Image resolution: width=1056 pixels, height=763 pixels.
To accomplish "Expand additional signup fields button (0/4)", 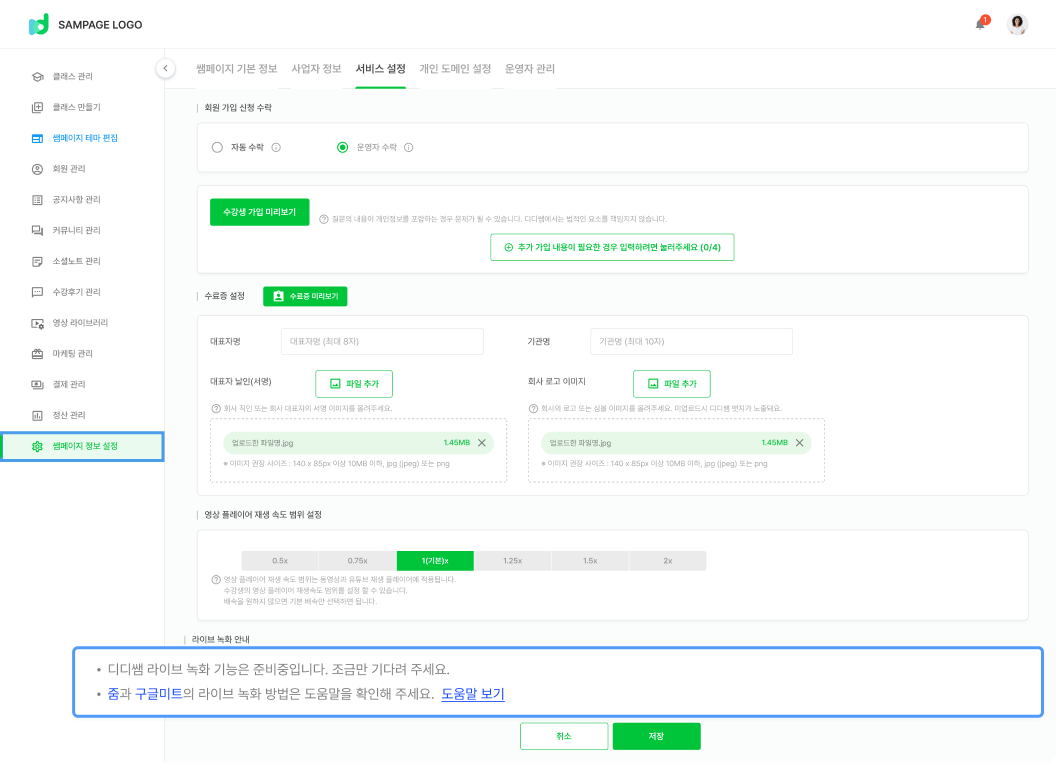I will tap(612, 247).
